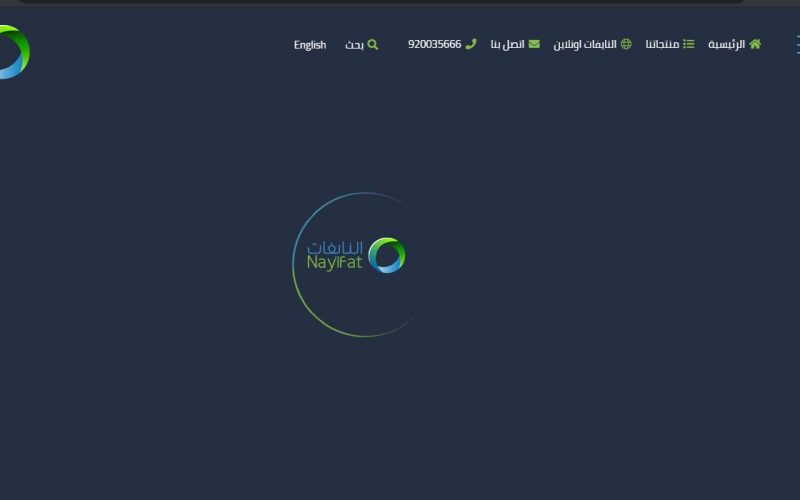Click the Arabic النايفات text in center logo
800x500 pixels.
click(335, 248)
